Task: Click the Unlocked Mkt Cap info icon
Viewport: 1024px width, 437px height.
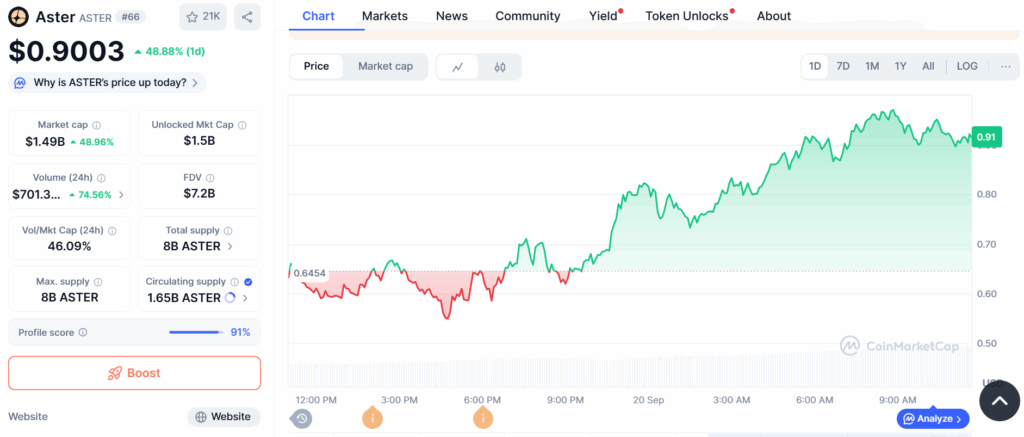Action: [x=242, y=125]
